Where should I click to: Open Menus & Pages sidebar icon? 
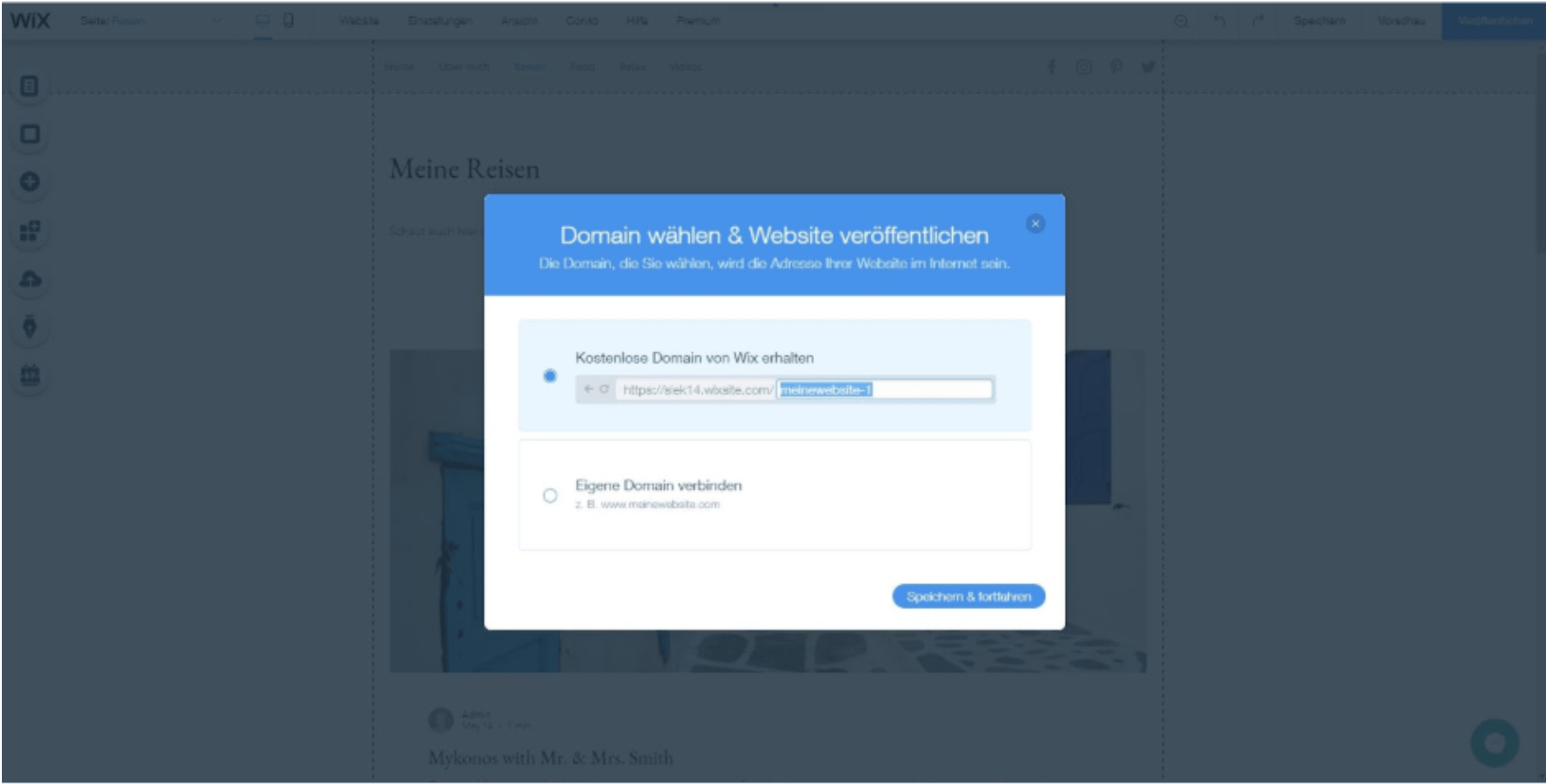coord(30,86)
